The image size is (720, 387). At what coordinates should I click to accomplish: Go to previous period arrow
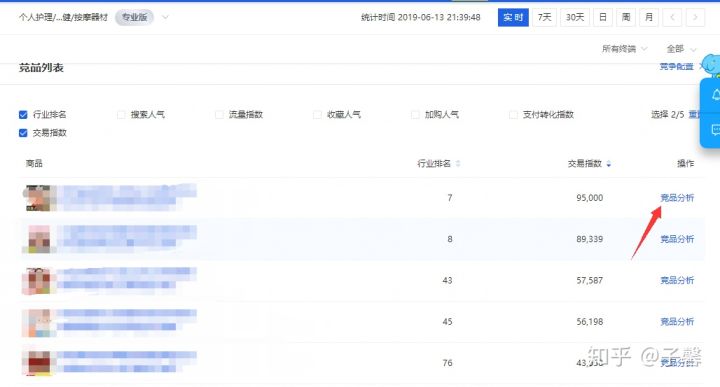[672, 17]
